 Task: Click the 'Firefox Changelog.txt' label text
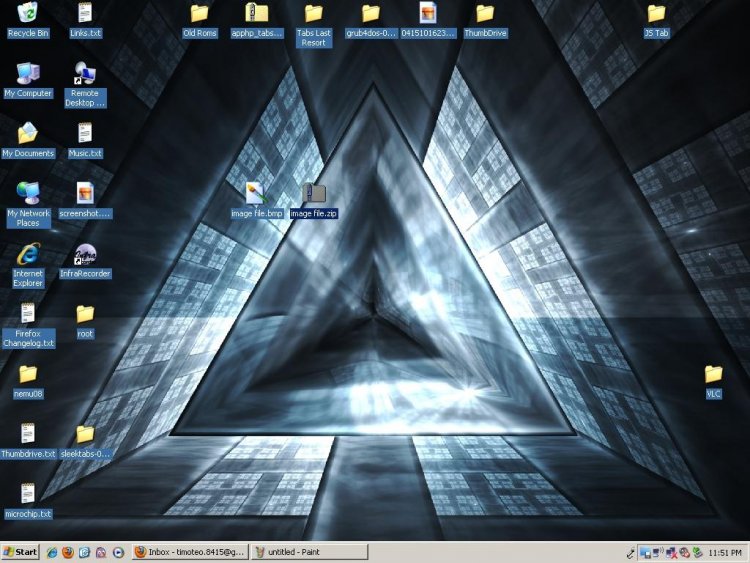(28, 338)
